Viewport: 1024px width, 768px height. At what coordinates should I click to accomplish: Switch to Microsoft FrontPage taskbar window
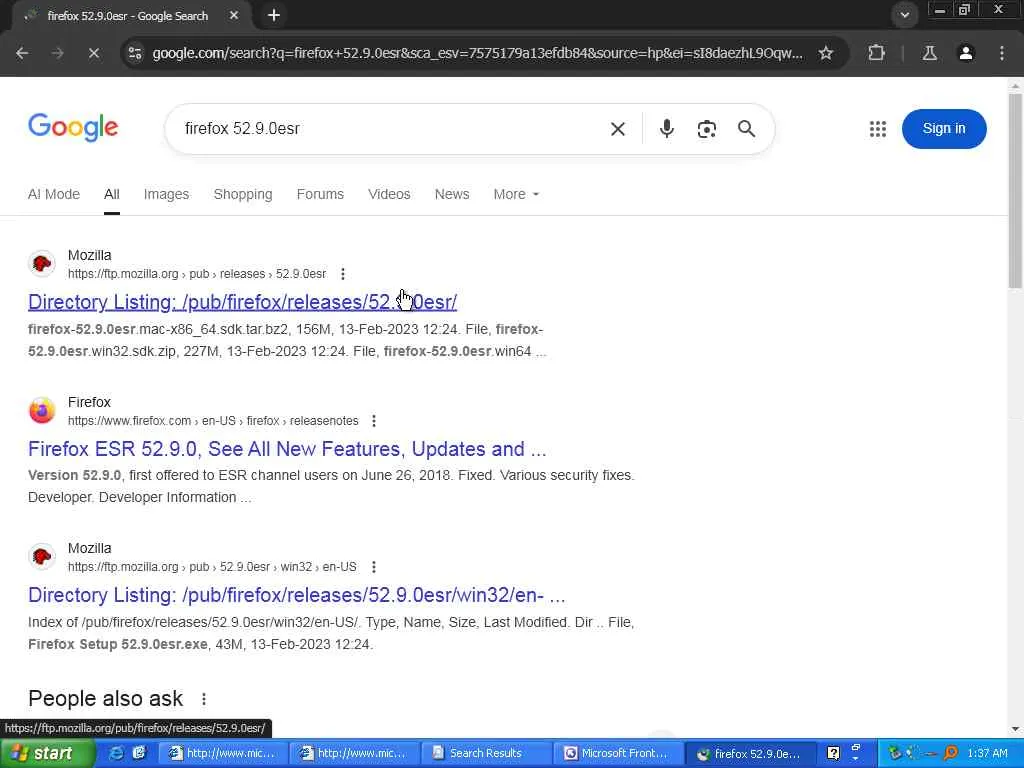[617, 754]
